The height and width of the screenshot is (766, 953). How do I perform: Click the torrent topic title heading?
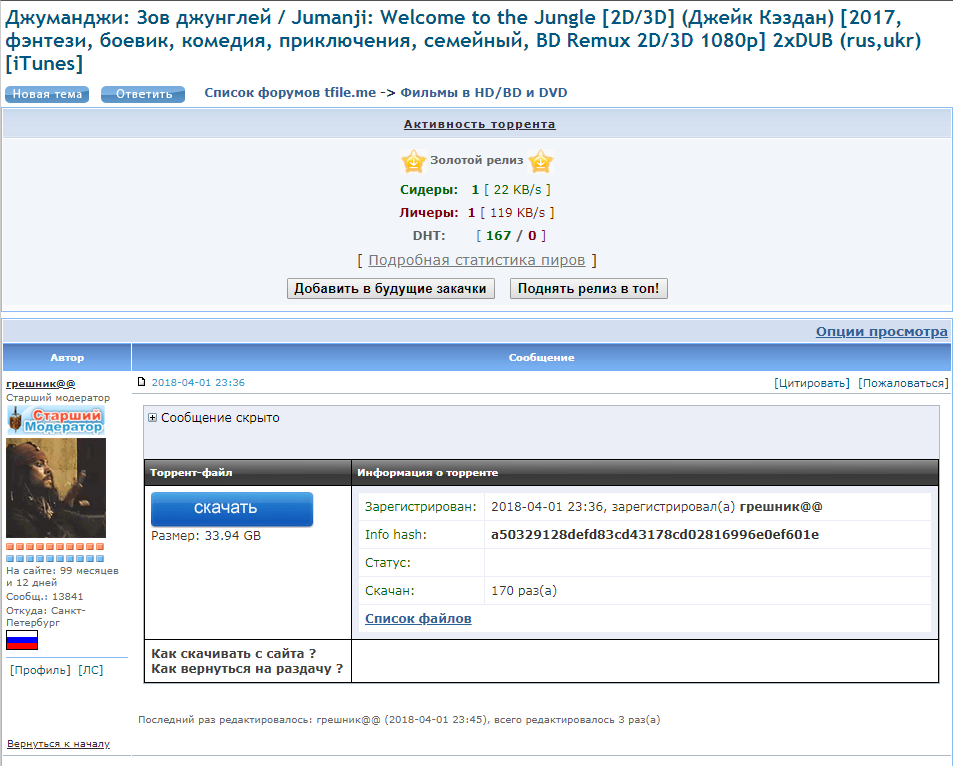[x=463, y=40]
